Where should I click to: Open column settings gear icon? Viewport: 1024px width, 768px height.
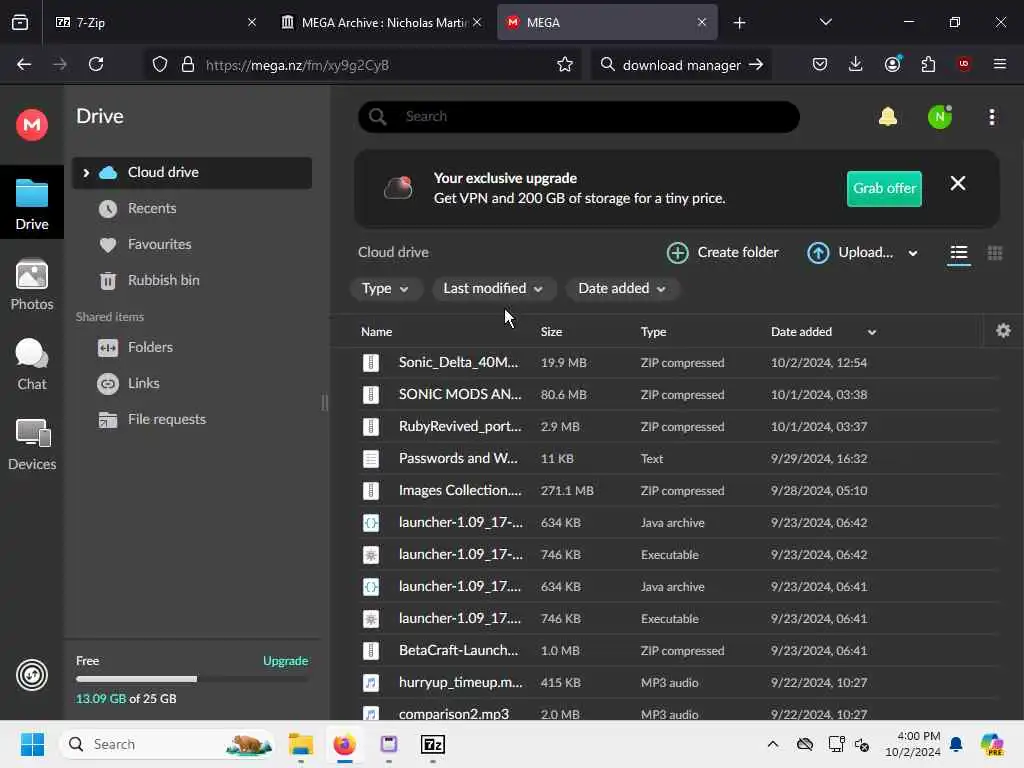coord(1003,331)
